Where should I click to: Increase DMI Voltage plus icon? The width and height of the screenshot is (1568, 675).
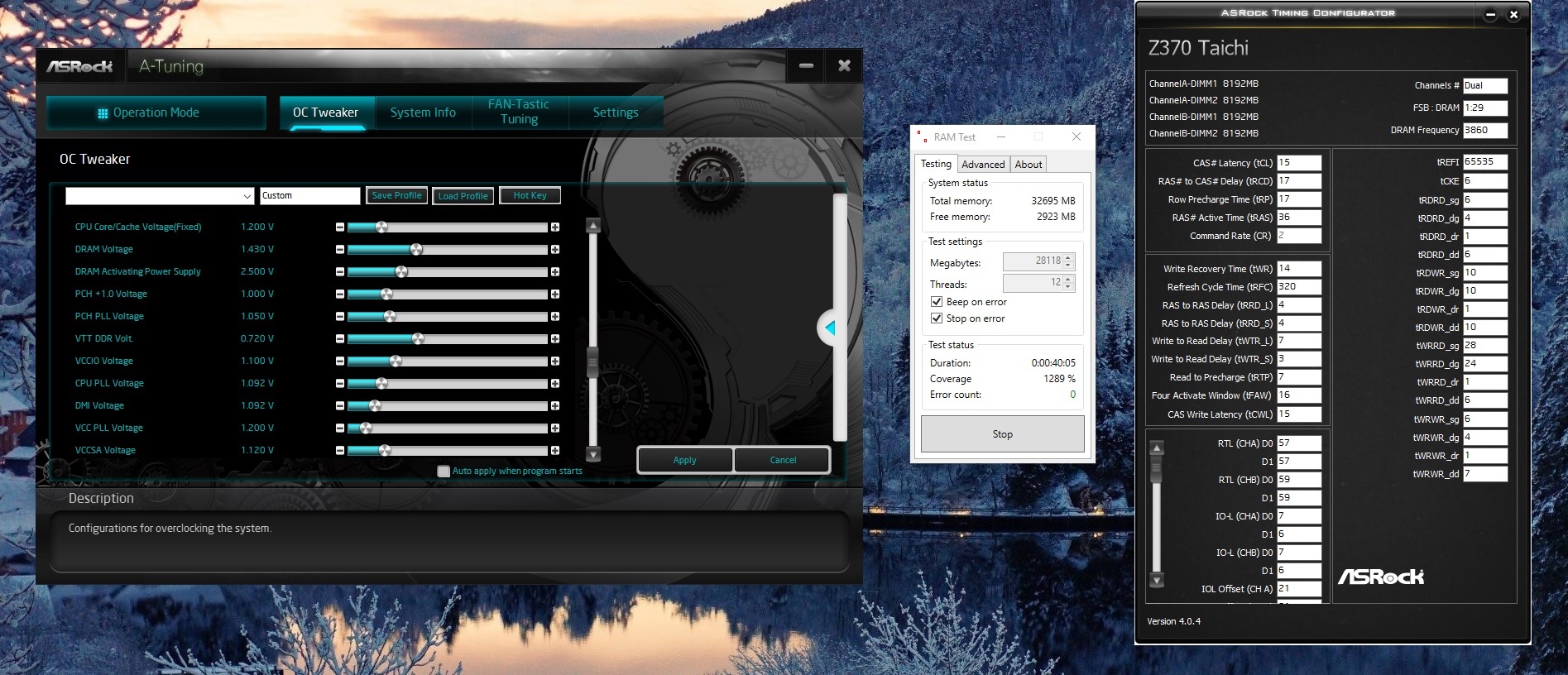(555, 405)
